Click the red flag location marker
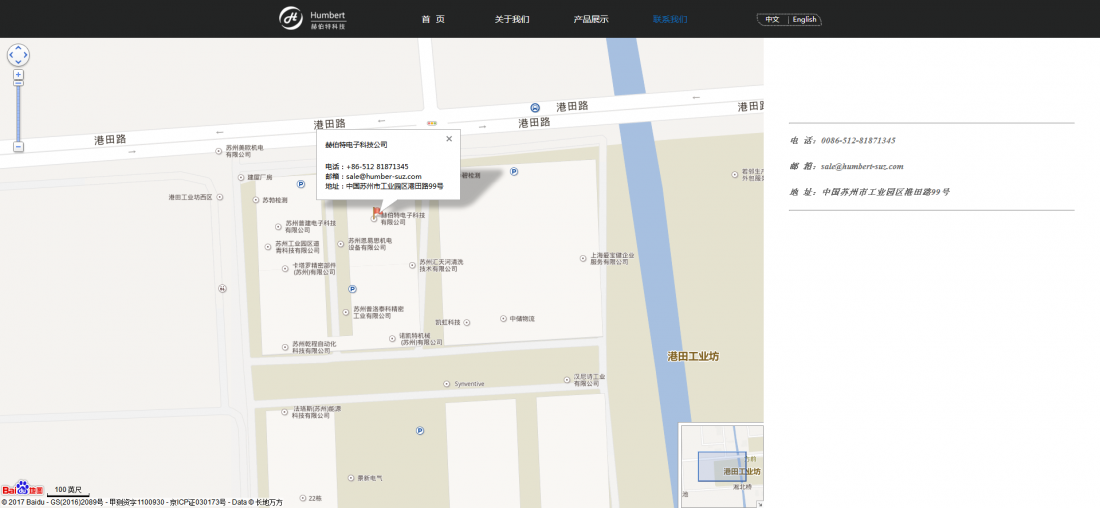This screenshot has width=1100, height=508. pos(377,211)
